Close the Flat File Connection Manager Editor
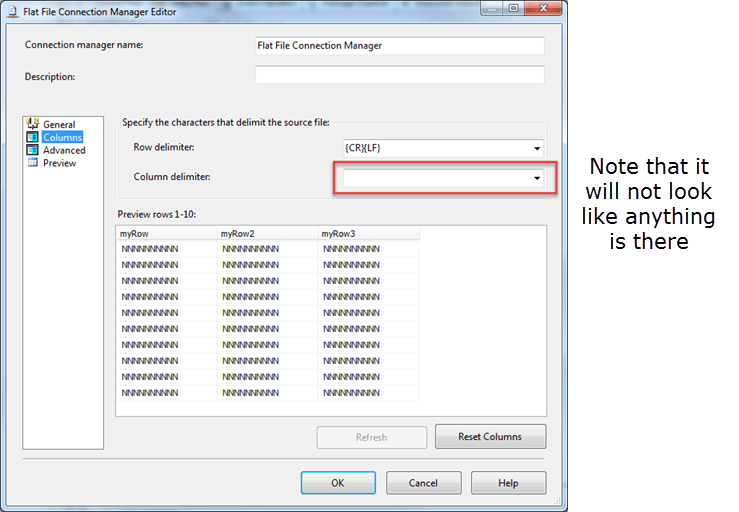Viewport: 739px width, 512px height. click(x=543, y=8)
